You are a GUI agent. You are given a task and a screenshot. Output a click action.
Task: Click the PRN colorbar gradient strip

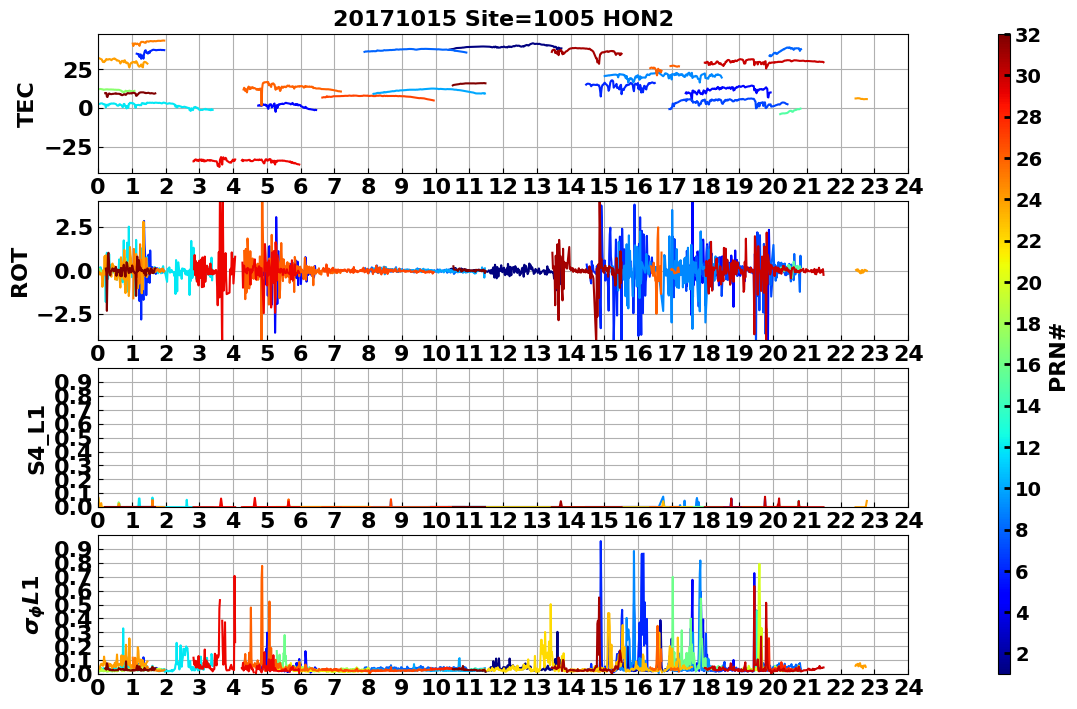pos(1004,354)
